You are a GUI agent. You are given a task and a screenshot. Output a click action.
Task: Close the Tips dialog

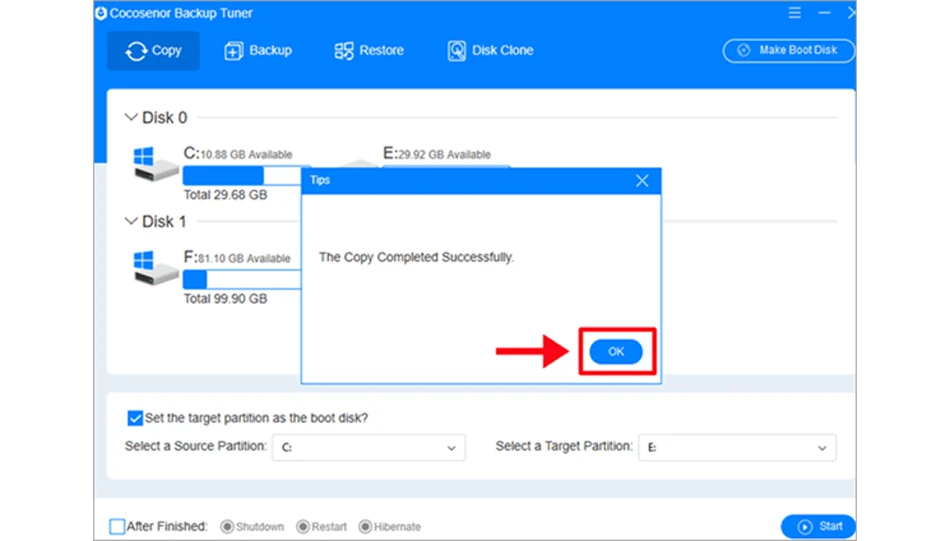click(x=642, y=181)
